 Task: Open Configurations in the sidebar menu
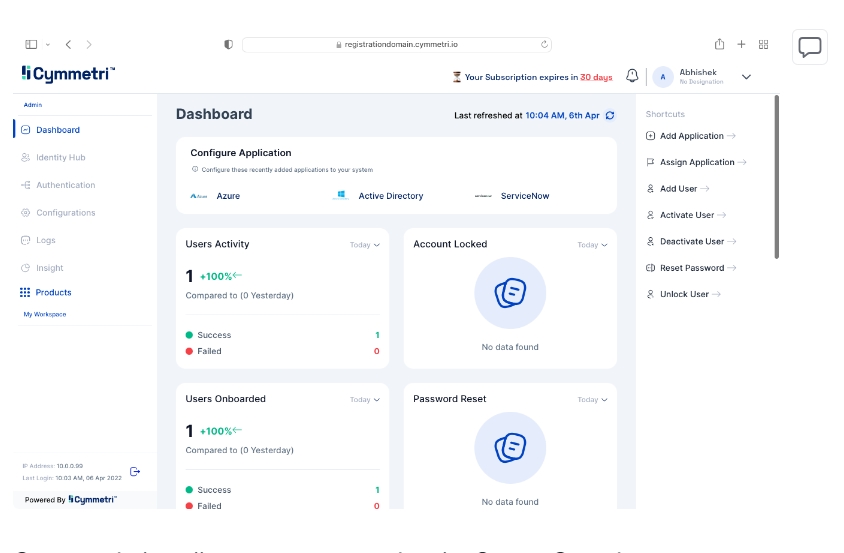[x=65, y=213]
